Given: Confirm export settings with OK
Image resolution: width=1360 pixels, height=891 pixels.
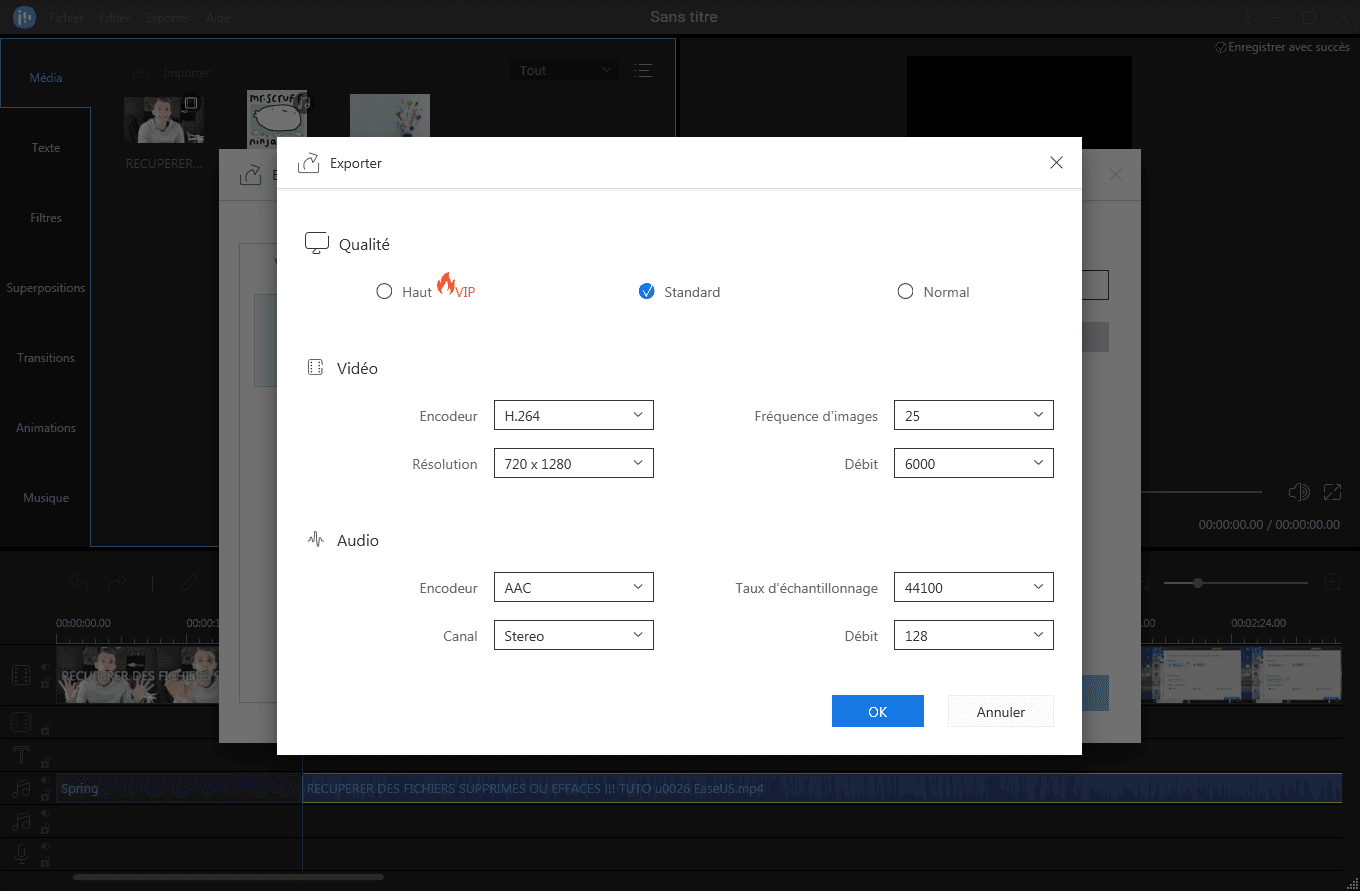Looking at the screenshot, I should click(878, 712).
